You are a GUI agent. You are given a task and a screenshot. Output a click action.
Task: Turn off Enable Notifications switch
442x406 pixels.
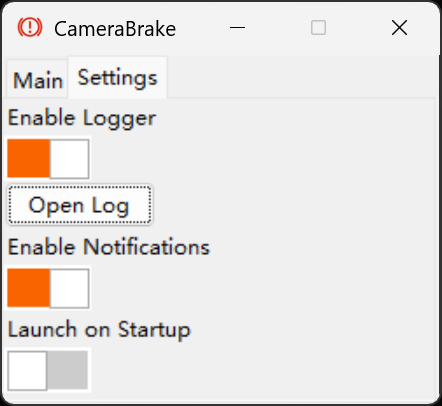tap(48, 288)
